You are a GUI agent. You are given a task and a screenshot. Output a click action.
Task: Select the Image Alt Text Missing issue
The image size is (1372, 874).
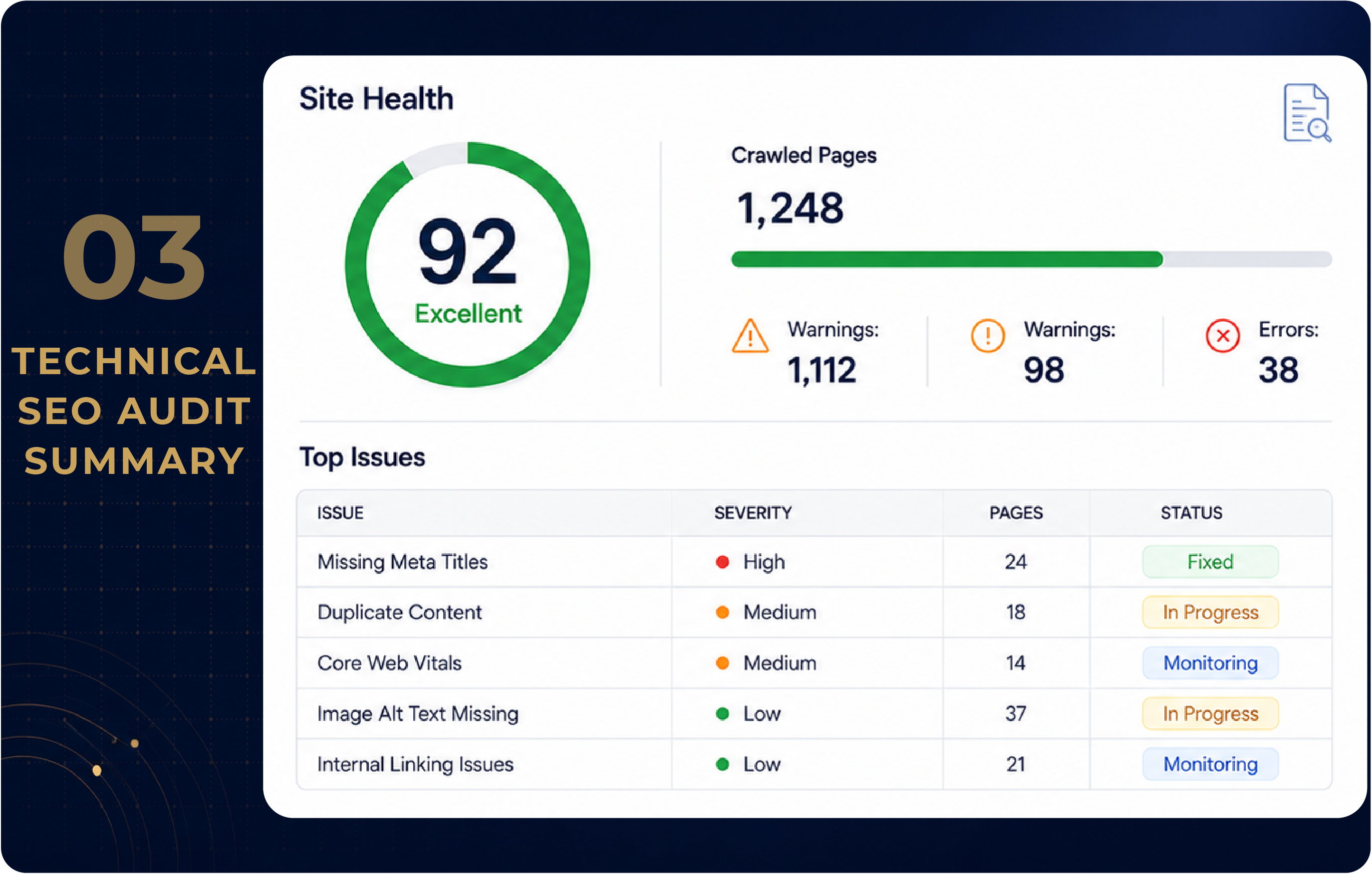(418, 714)
